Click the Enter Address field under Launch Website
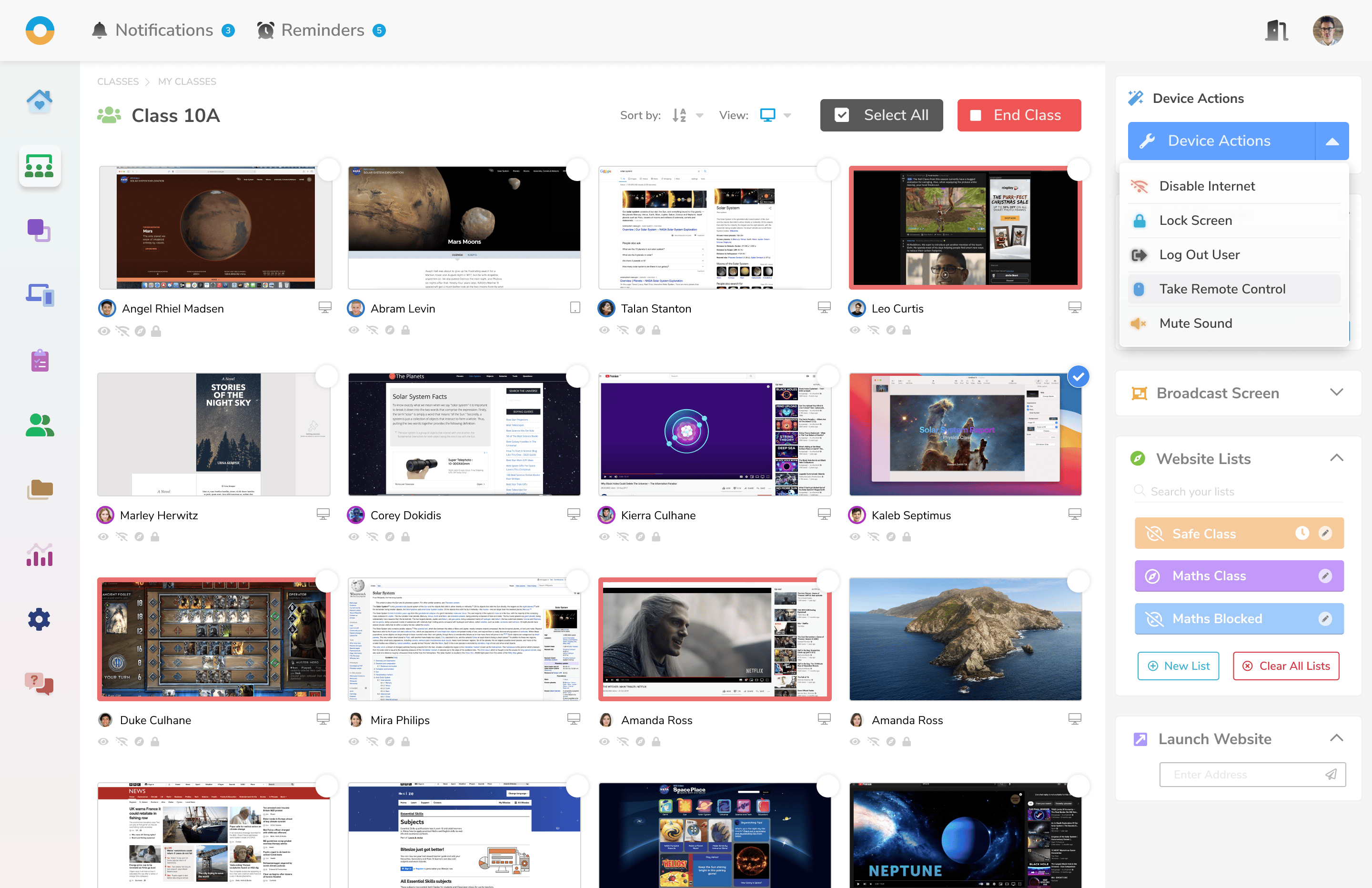Viewport: 1372px width, 888px height. click(x=1240, y=775)
